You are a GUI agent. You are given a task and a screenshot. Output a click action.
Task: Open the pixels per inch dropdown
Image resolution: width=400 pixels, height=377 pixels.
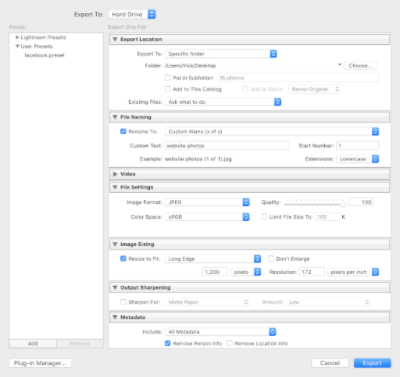tap(353, 272)
